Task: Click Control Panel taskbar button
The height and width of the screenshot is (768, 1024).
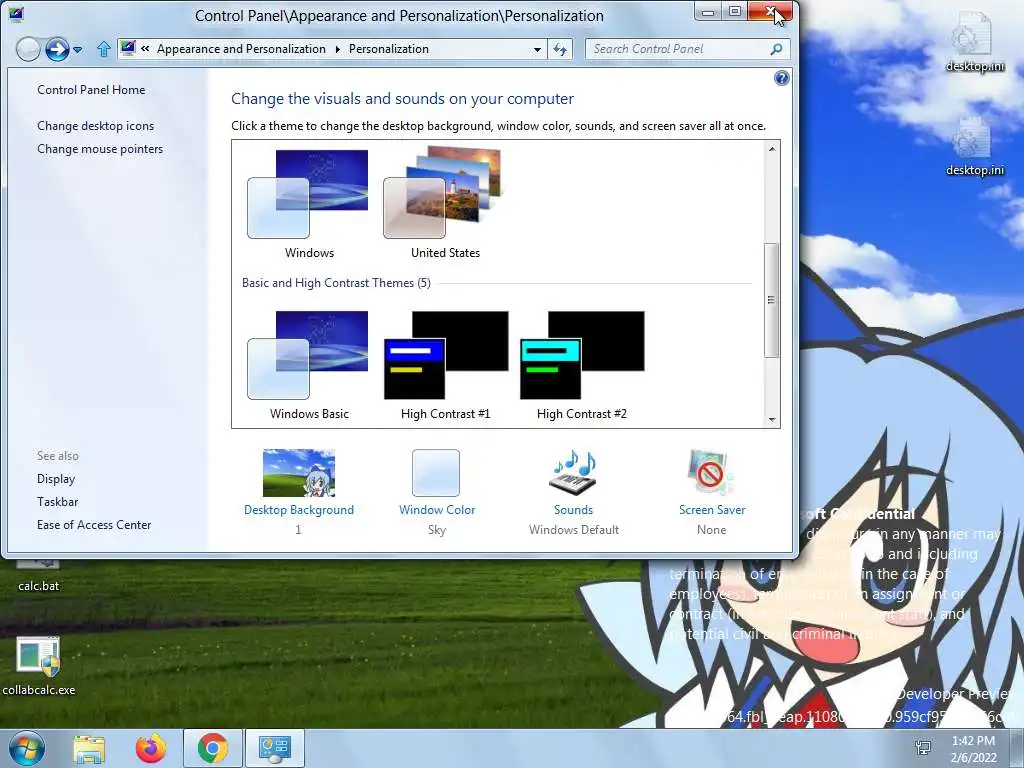Action: pos(274,748)
